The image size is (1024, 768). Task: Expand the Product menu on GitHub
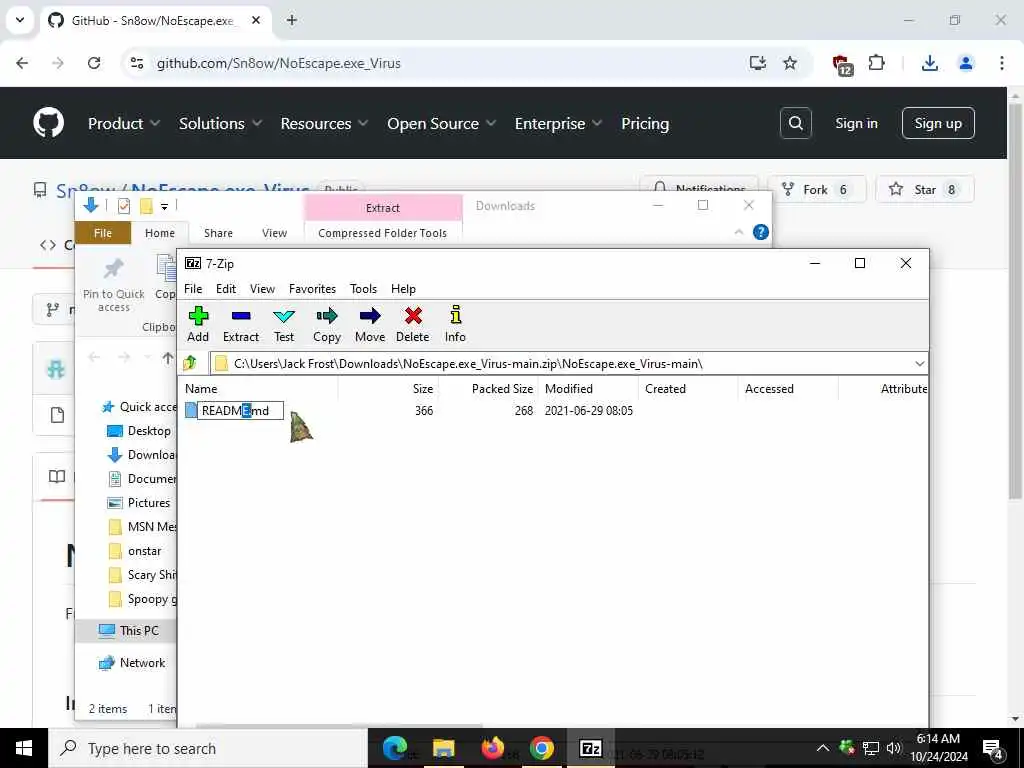pyautogui.click(x=123, y=123)
